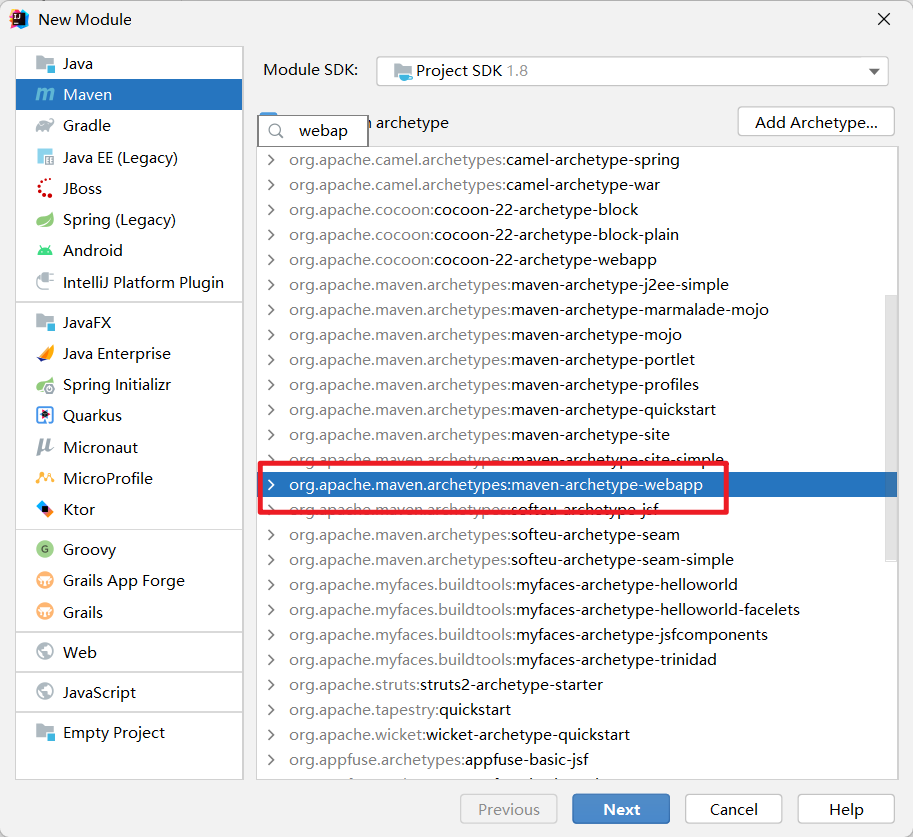The height and width of the screenshot is (837, 913).
Task: Select the Grails icon
Action: pyautogui.click(x=45, y=612)
